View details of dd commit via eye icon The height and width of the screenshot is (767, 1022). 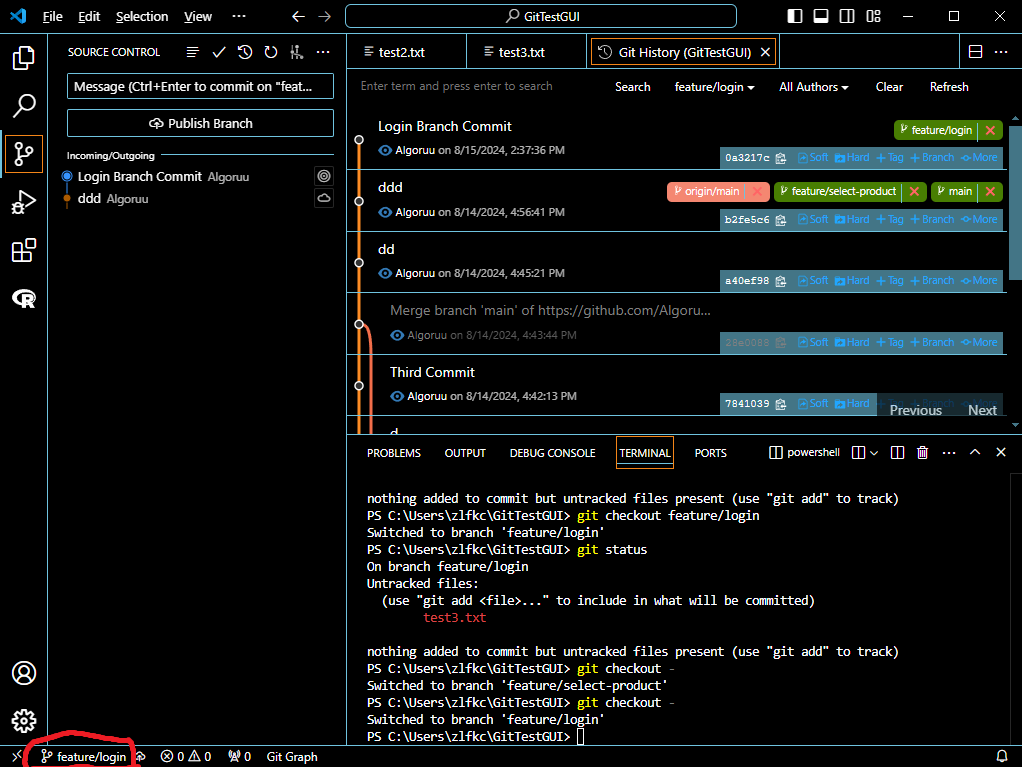[x=385, y=273]
